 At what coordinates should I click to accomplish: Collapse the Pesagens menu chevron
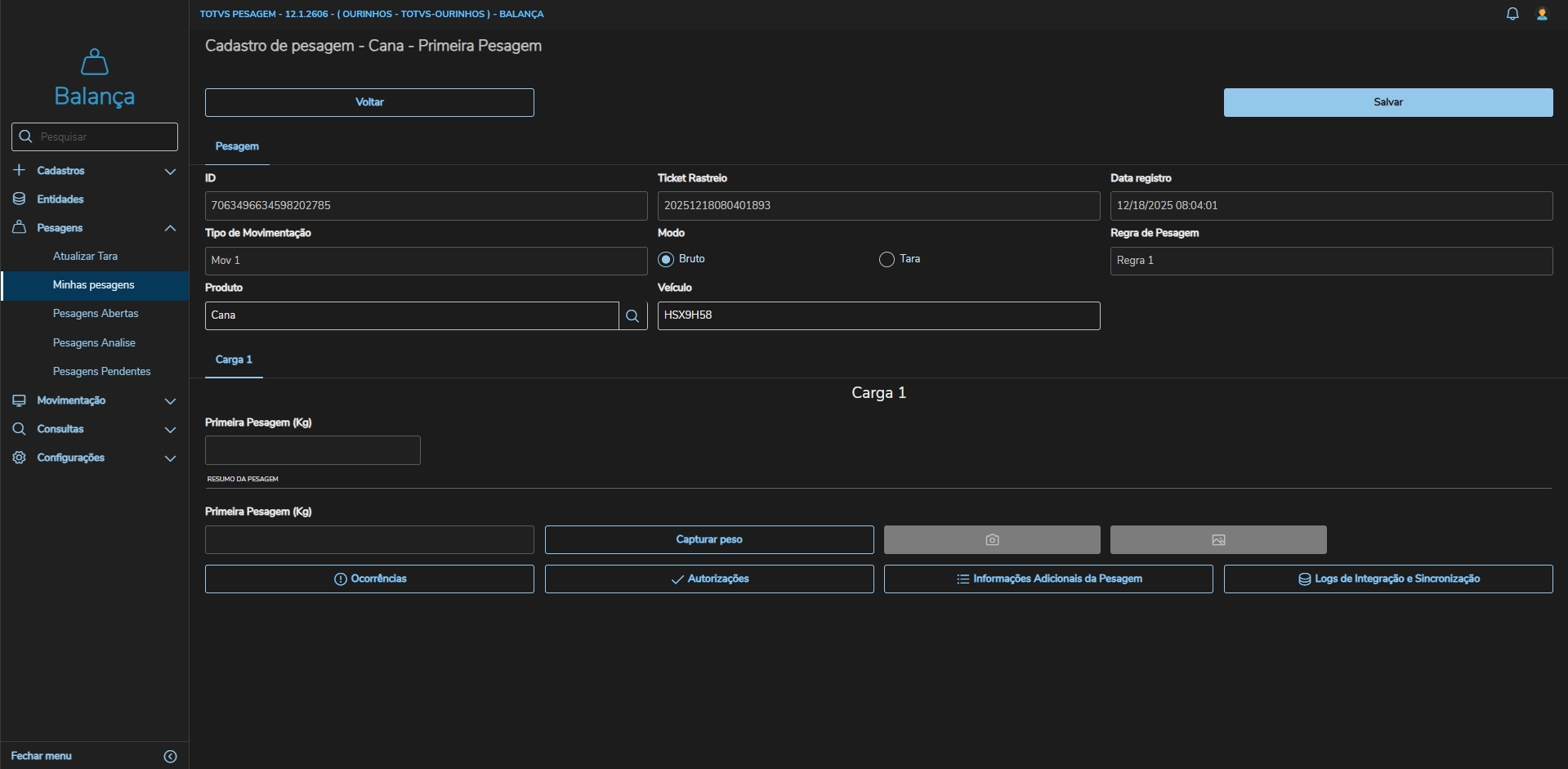(170, 228)
